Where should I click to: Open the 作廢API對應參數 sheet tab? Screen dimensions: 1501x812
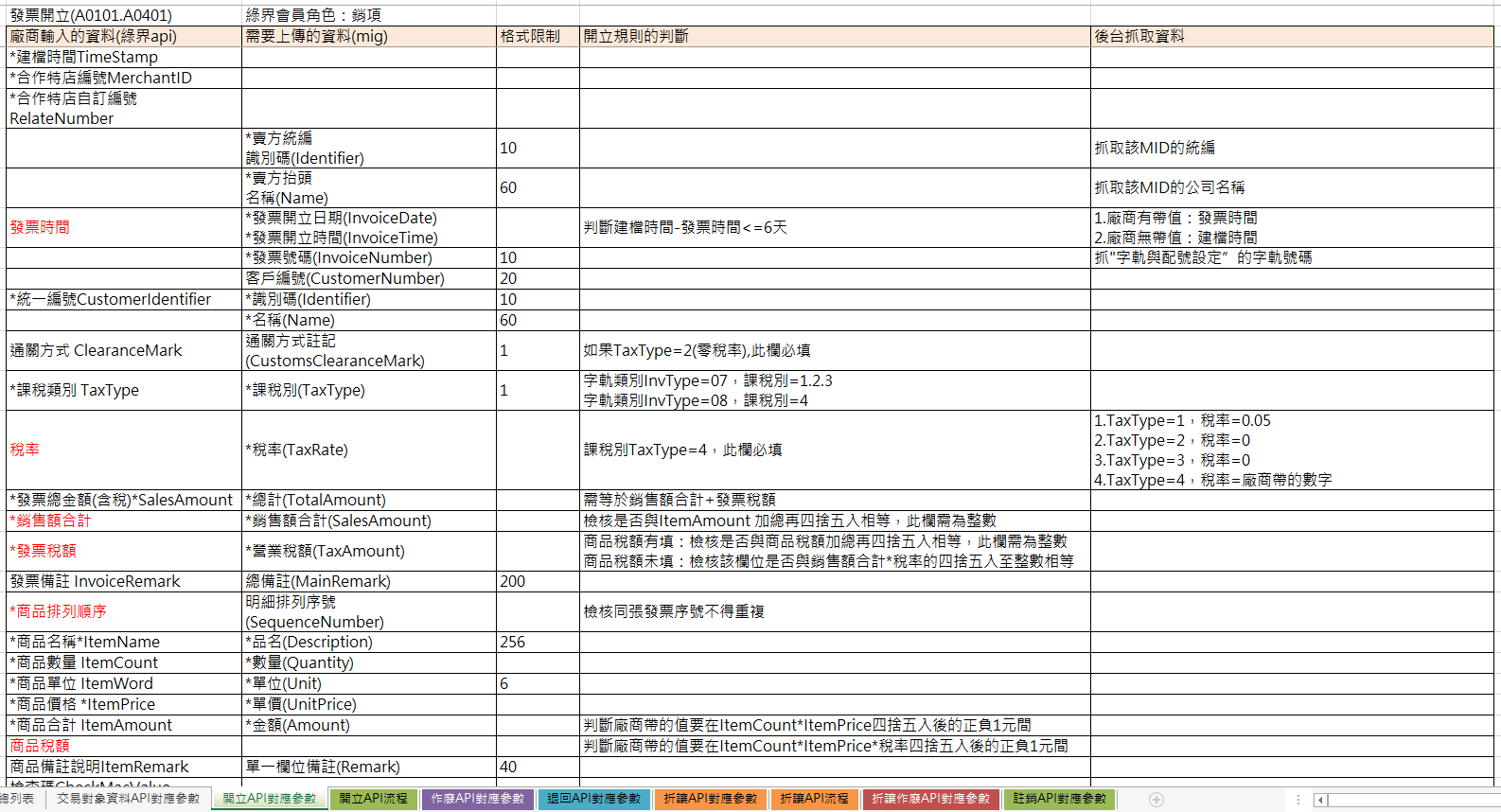click(x=478, y=799)
